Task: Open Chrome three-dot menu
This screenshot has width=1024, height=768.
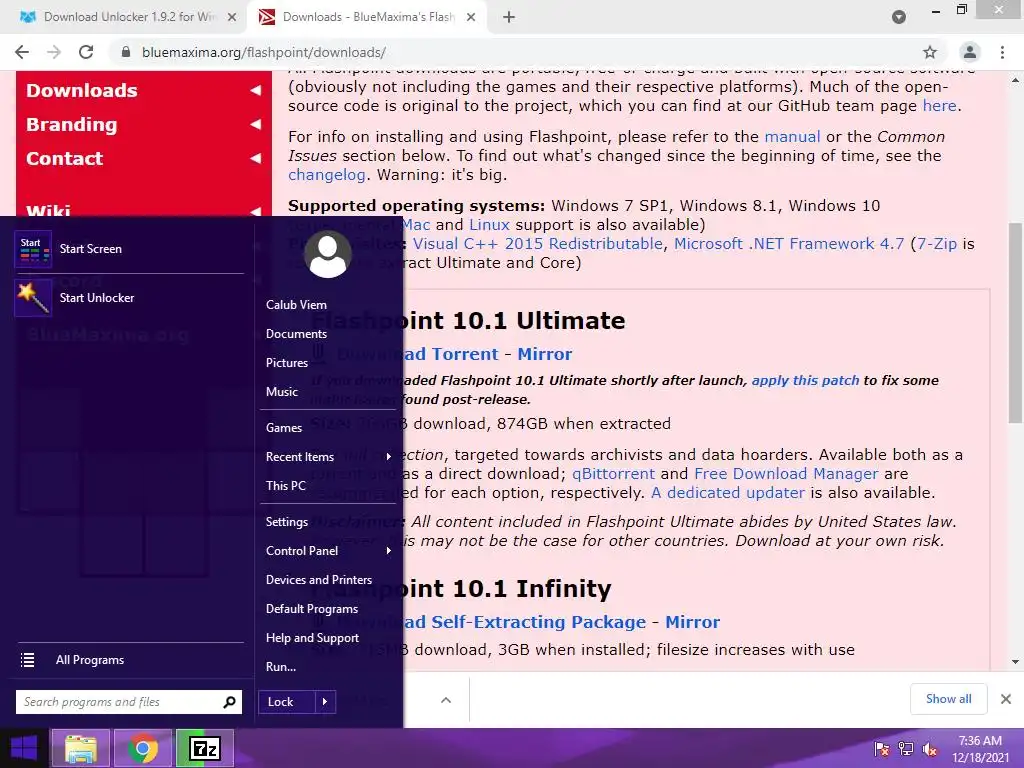Action: click(x=1002, y=52)
